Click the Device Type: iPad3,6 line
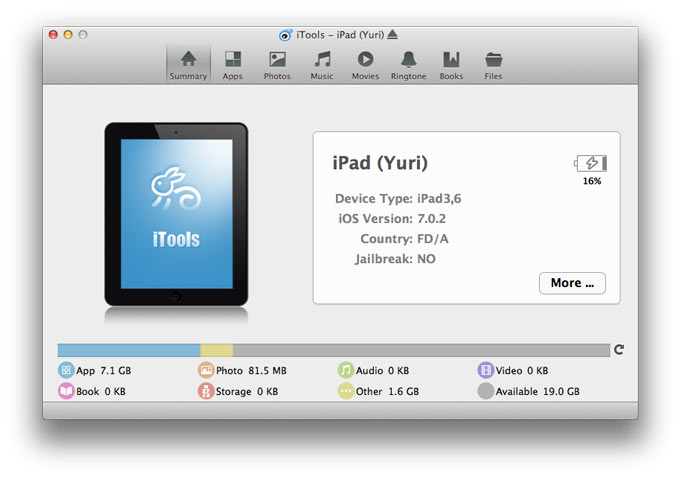The height and width of the screenshot is (478, 680). [398, 199]
